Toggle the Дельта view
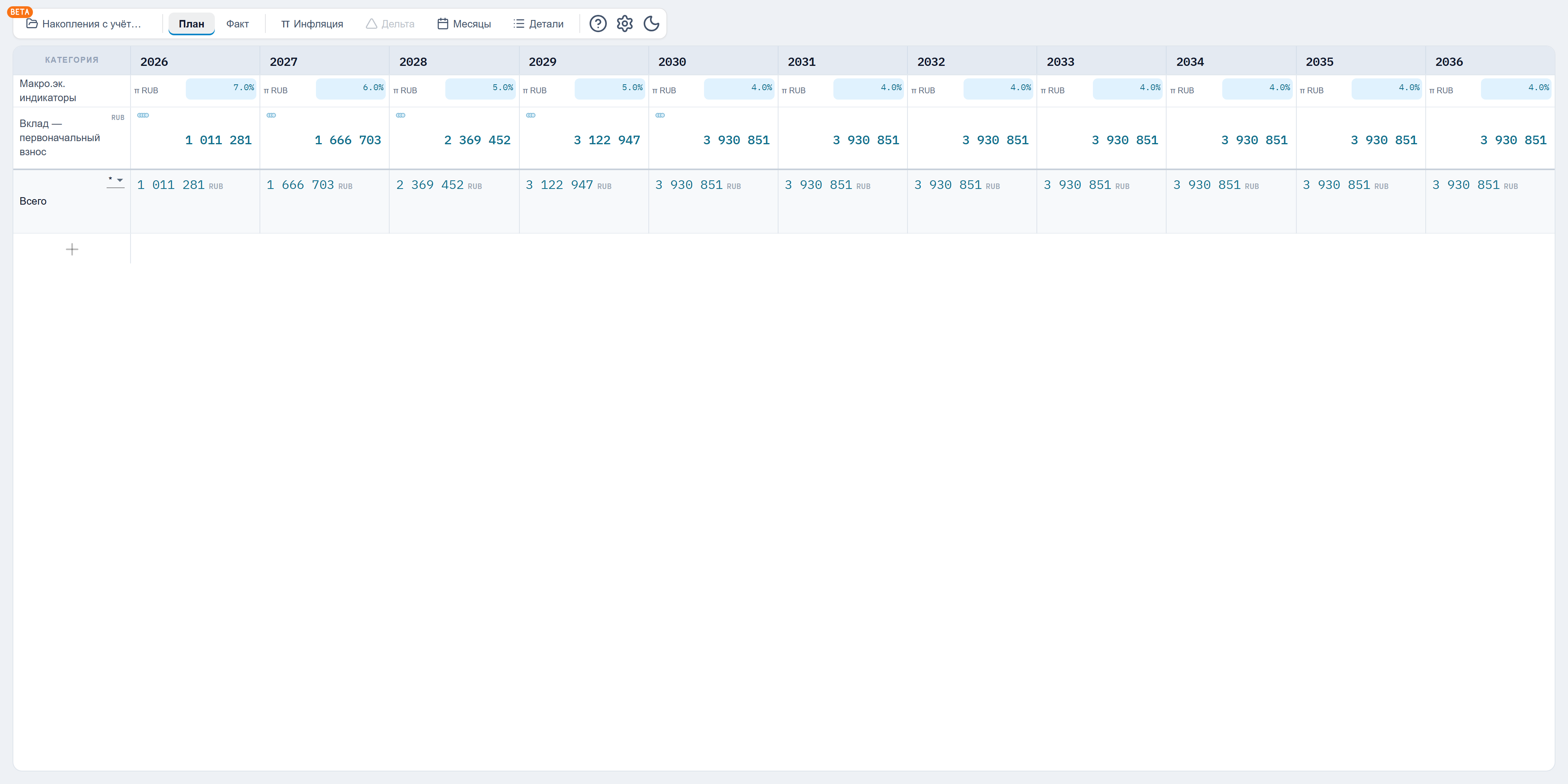This screenshot has height=784, width=1568. tap(390, 24)
